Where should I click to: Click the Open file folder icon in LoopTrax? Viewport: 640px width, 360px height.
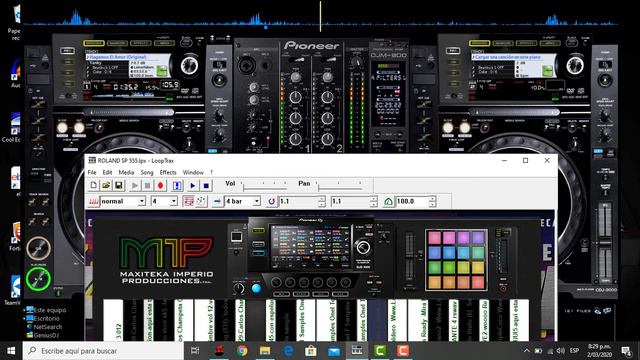pyautogui.click(x=106, y=185)
